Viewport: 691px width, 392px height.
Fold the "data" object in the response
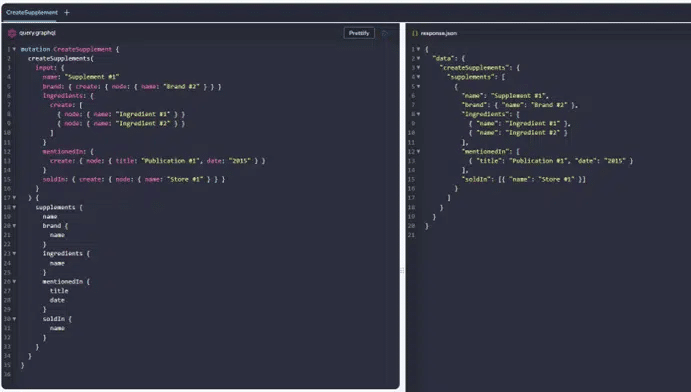(418, 58)
